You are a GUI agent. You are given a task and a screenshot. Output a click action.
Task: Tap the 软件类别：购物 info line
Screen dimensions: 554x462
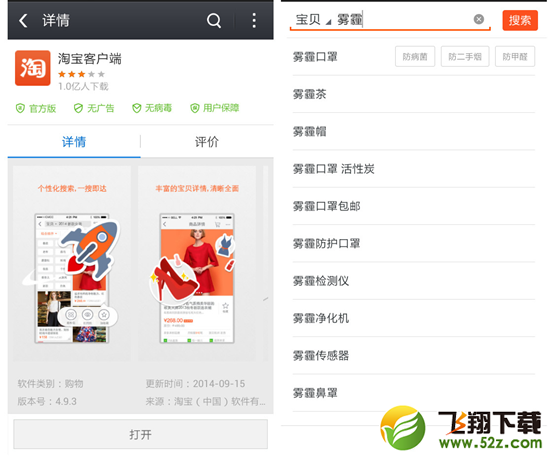[51, 384]
